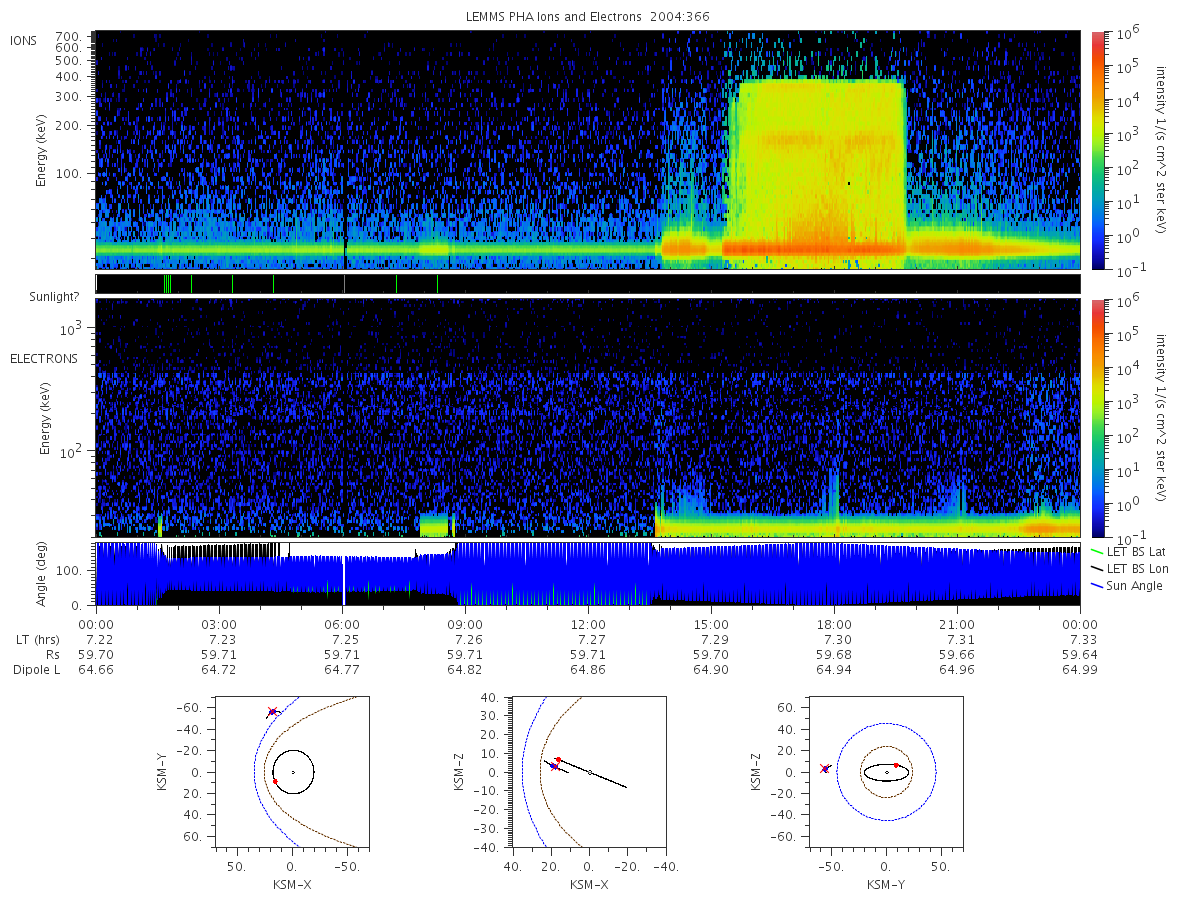Open the KSM-Y versus KSM-Z orbit plot
This screenshot has width=1200, height=900.
click(888, 772)
